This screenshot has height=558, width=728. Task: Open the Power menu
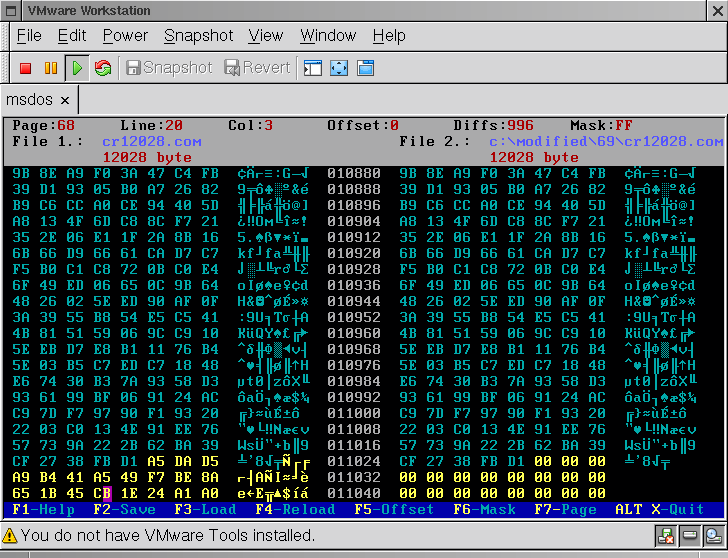[125, 35]
